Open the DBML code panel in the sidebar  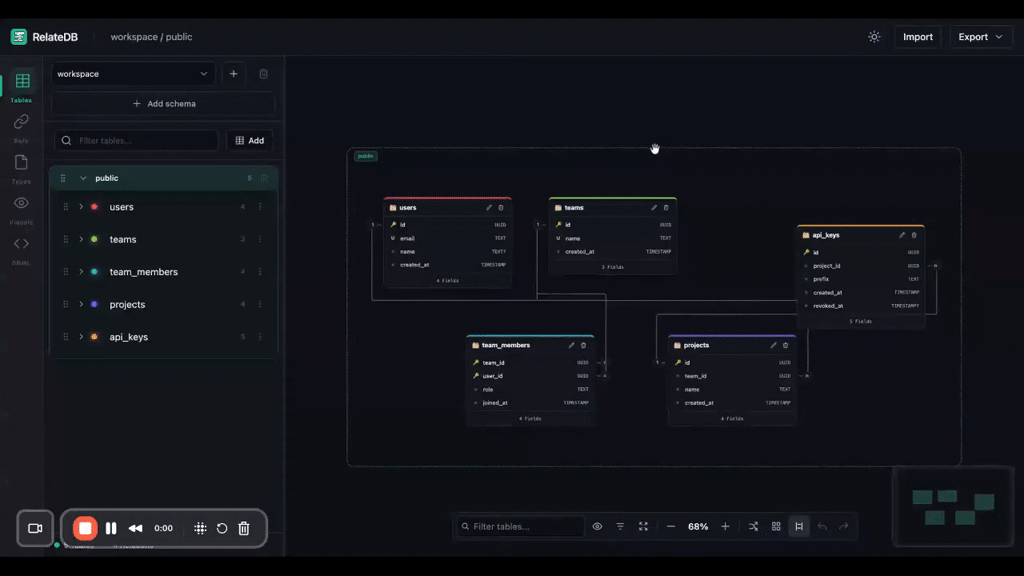pyautogui.click(x=22, y=250)
